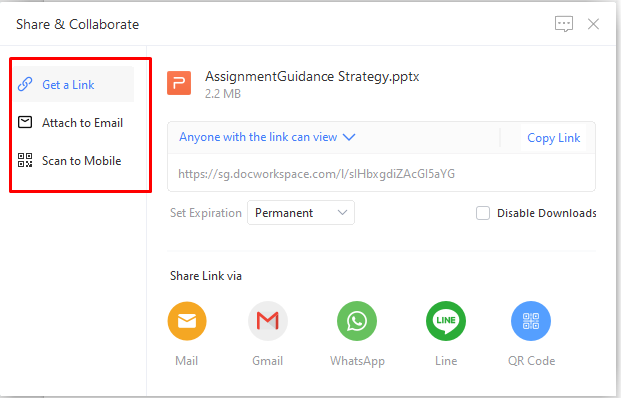Click the Share Link via heading
621x398 pixels.
(206, 276)
